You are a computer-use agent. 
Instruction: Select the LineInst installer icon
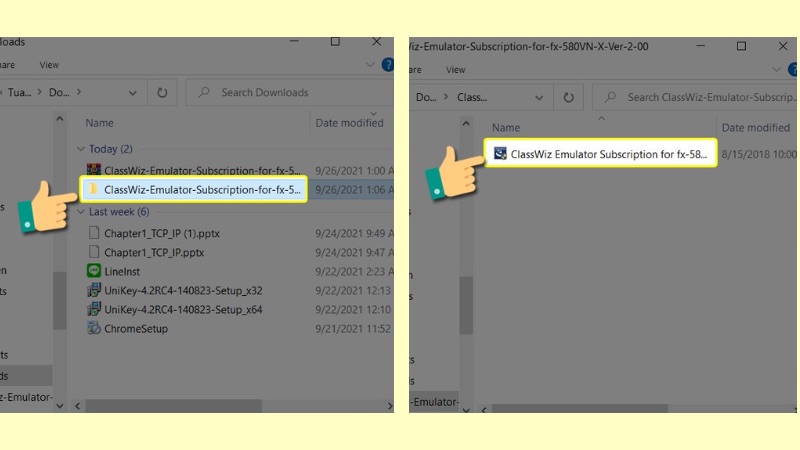[x=94, y=271]
